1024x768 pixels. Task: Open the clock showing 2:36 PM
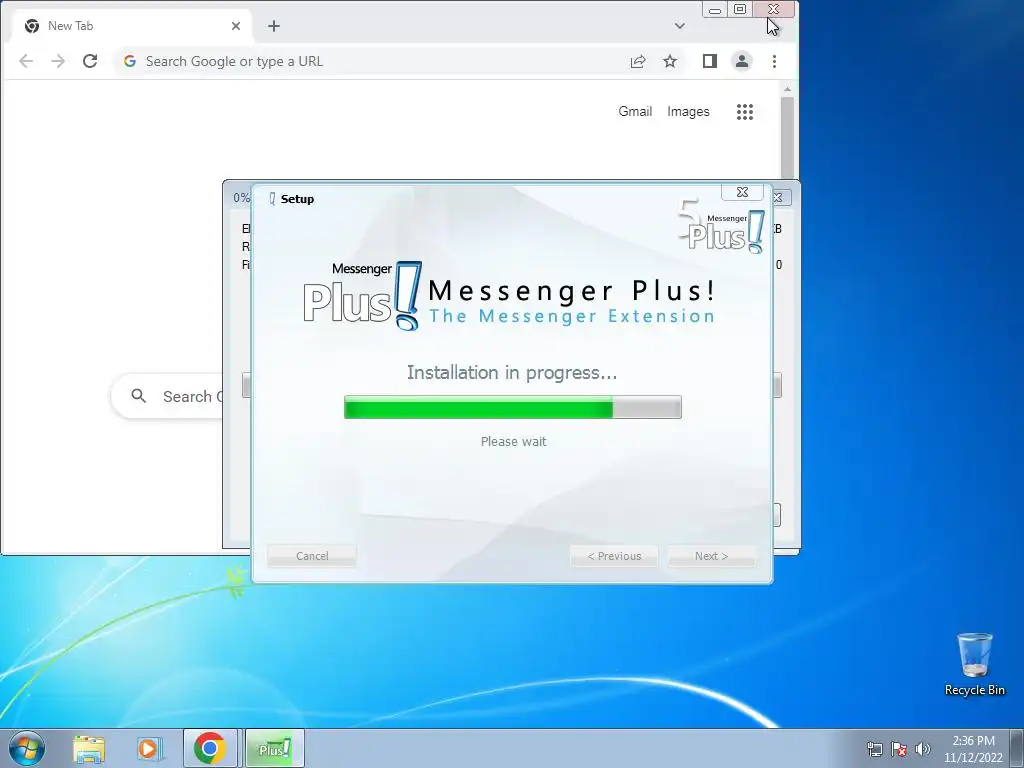click(973, 749)
